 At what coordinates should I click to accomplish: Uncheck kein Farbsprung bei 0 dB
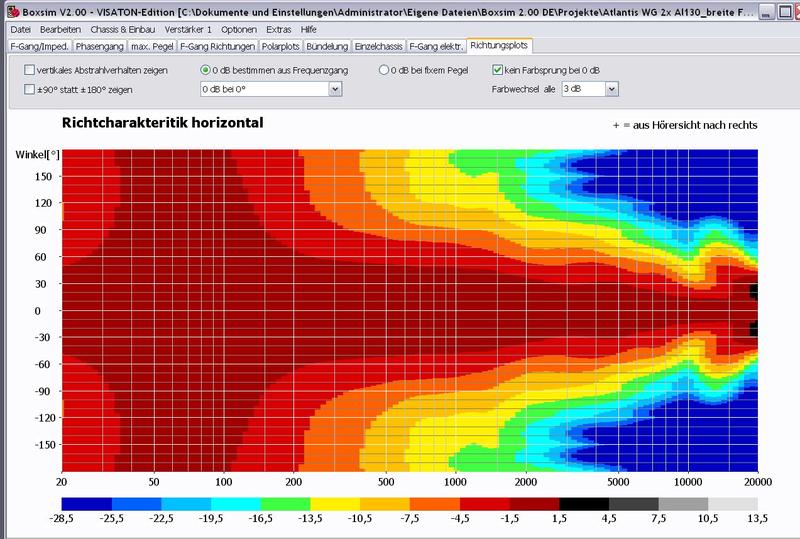click(x=498, y=71)
